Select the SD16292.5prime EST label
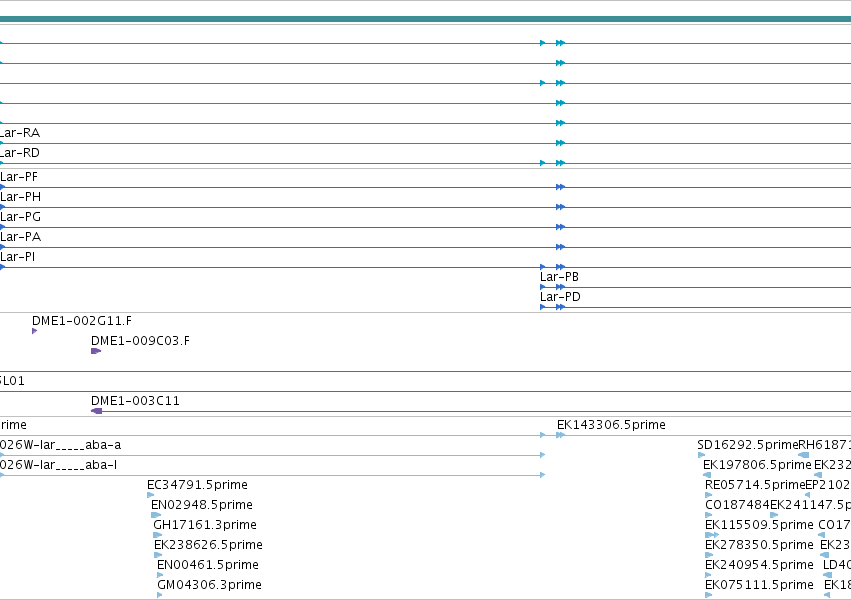This screenshot has height=600, width=851. 748,445
